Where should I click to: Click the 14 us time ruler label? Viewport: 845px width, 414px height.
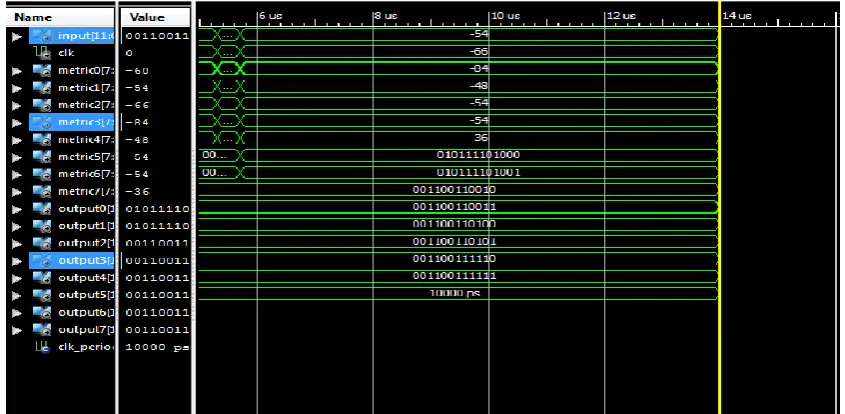point(737,16)
